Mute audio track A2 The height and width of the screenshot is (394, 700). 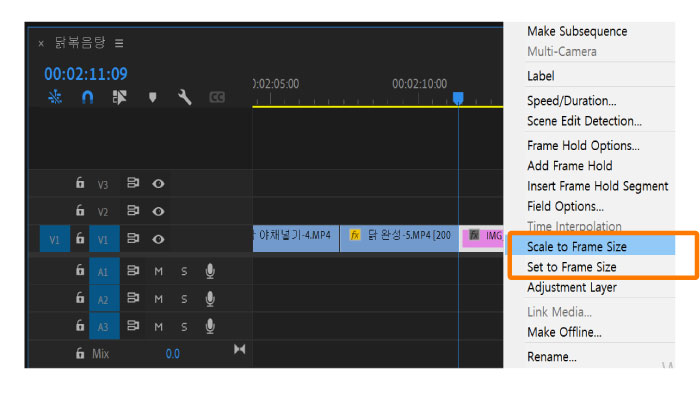tap(158, 299)
